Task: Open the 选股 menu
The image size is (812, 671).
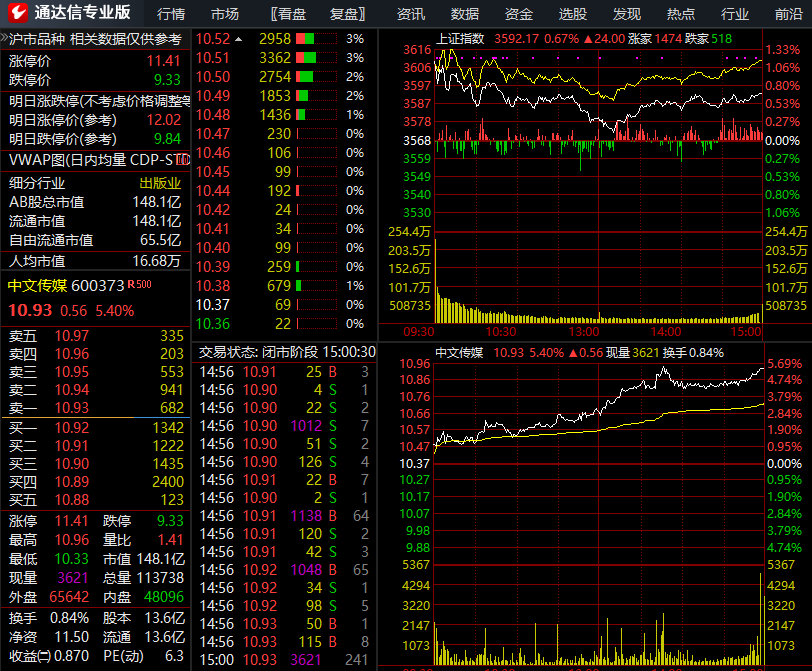Action: click(572, 14)
